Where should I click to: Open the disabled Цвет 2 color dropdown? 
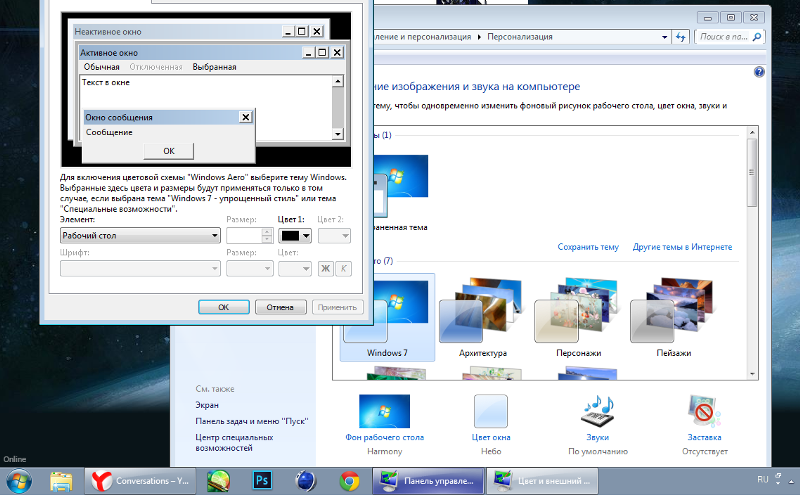click(334, 236)
